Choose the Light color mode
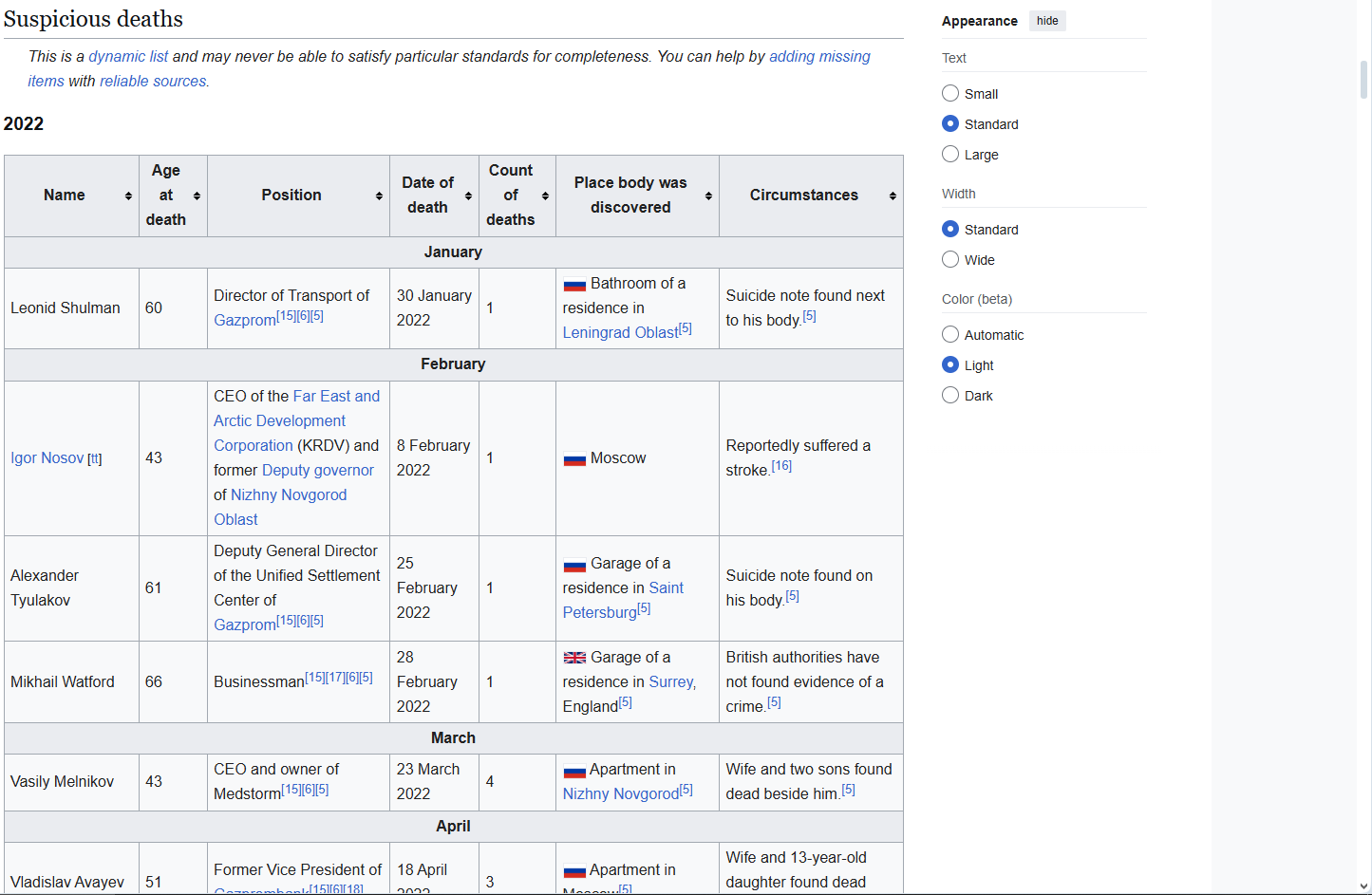This screenshot has width=1372, height=895. (950, 364)
